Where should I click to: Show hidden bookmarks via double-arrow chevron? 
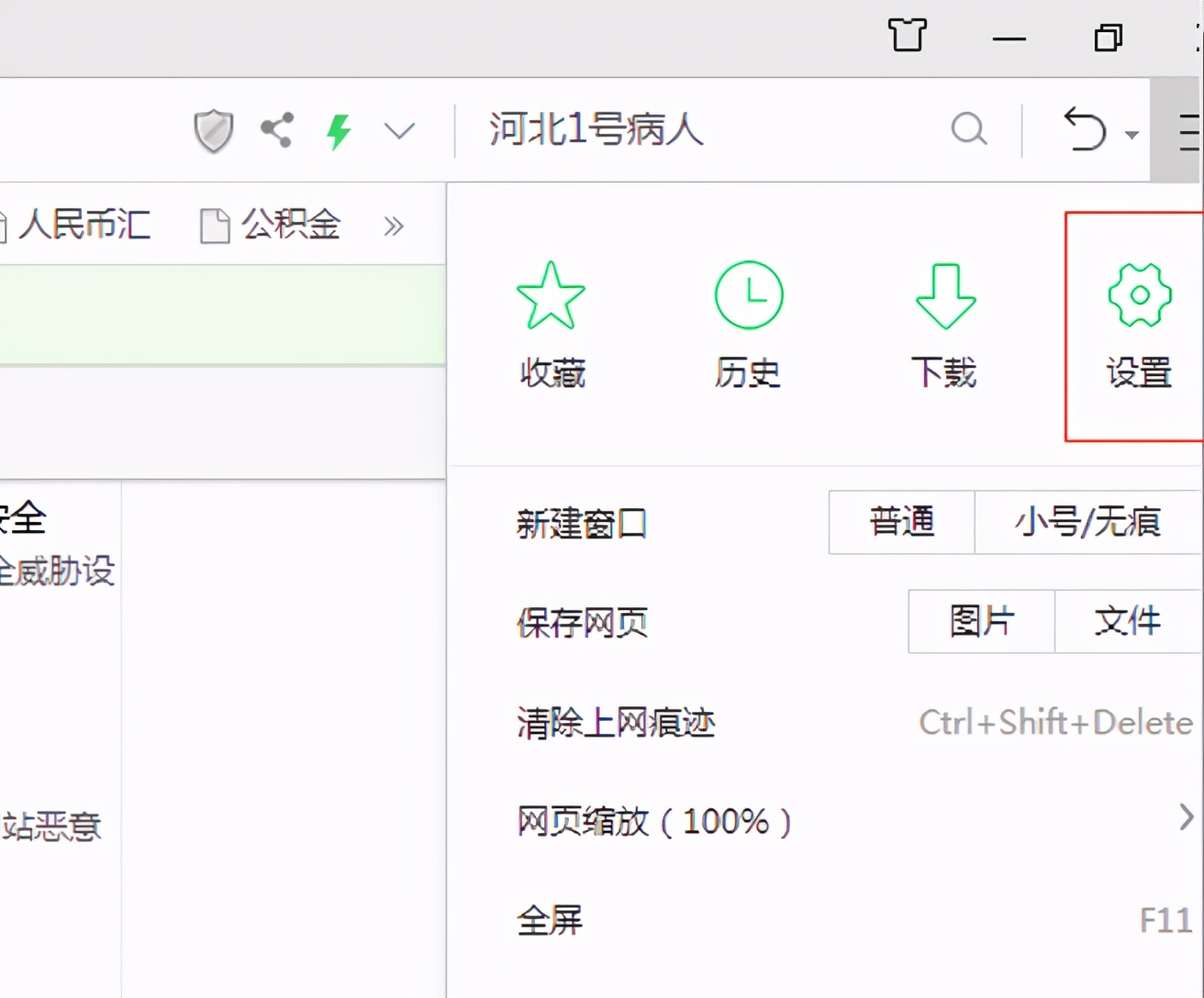pos(393,226)
